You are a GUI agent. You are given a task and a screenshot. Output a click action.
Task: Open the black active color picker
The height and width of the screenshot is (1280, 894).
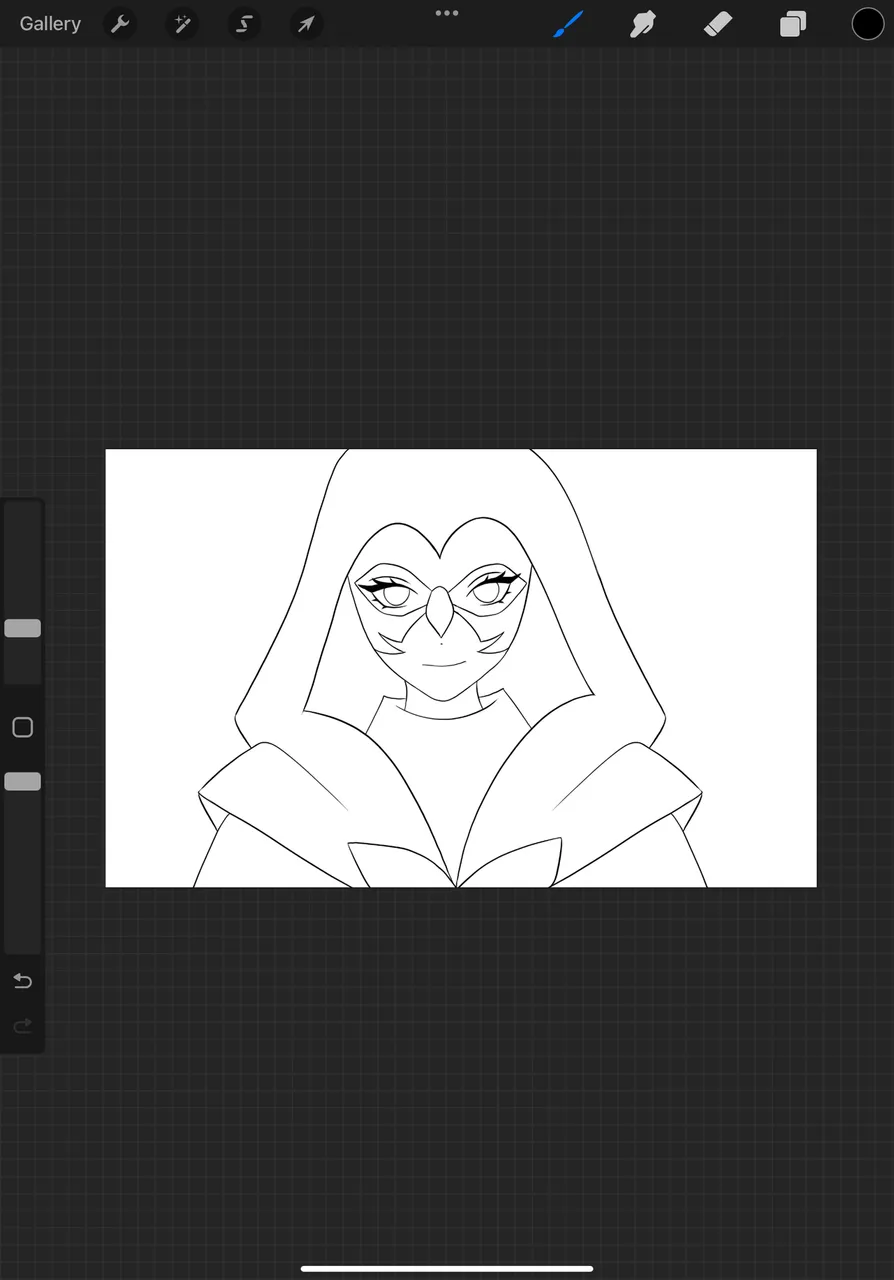coord(867,24)
